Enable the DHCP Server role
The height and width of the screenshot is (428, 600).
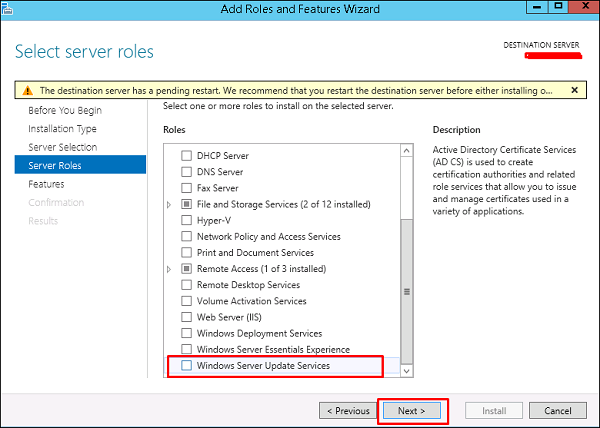pyautogui.click(x=186, y=156)
